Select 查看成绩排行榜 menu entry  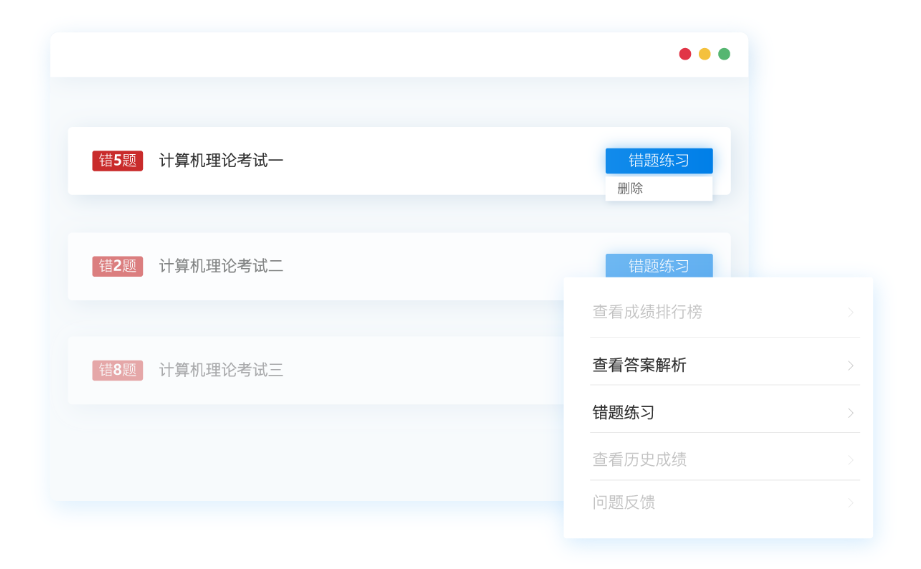(x=647, y=312)
